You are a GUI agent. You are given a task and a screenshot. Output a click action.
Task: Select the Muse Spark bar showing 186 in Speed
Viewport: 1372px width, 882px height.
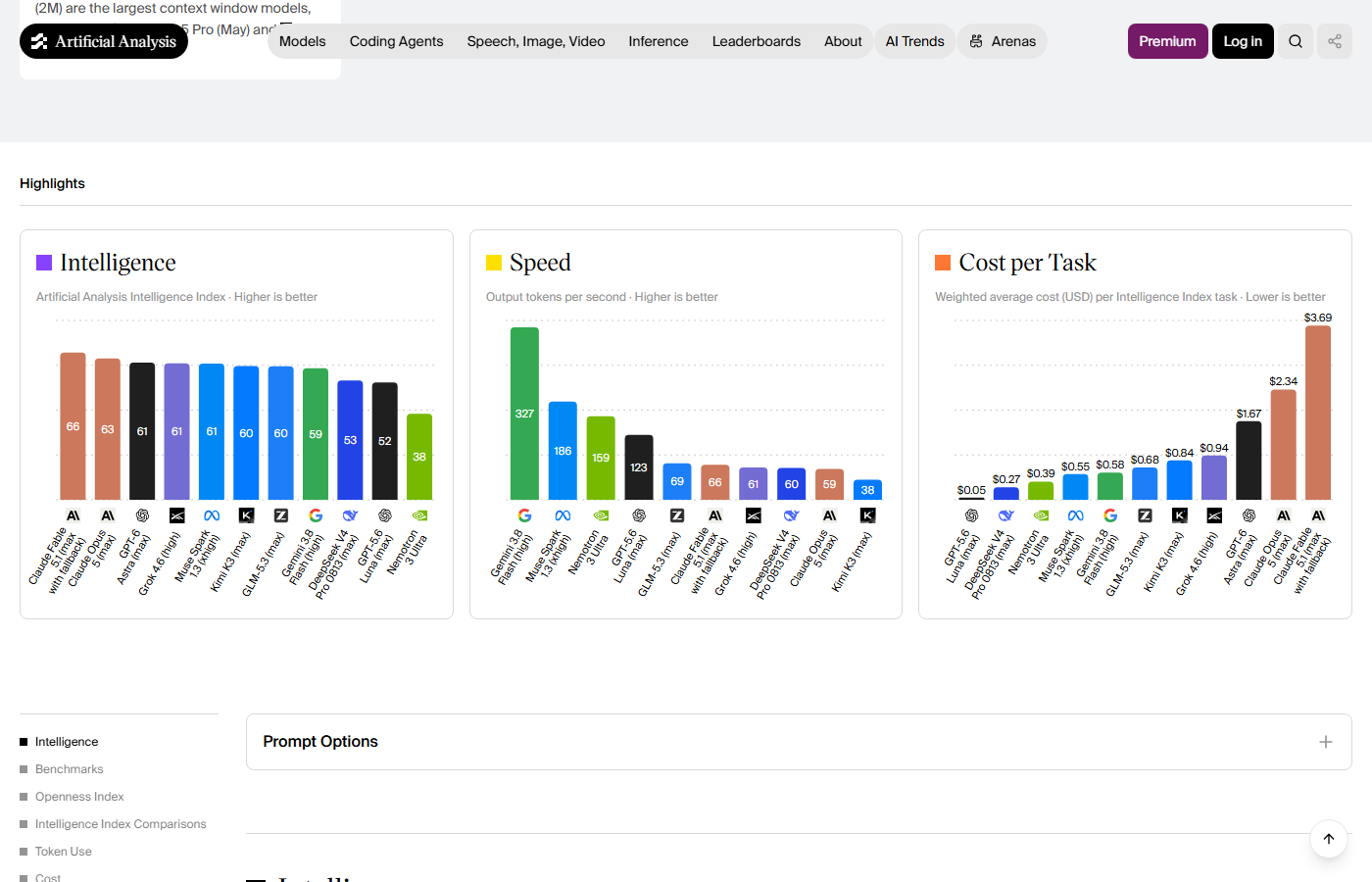pyautogui.click(x=563, y=451)
